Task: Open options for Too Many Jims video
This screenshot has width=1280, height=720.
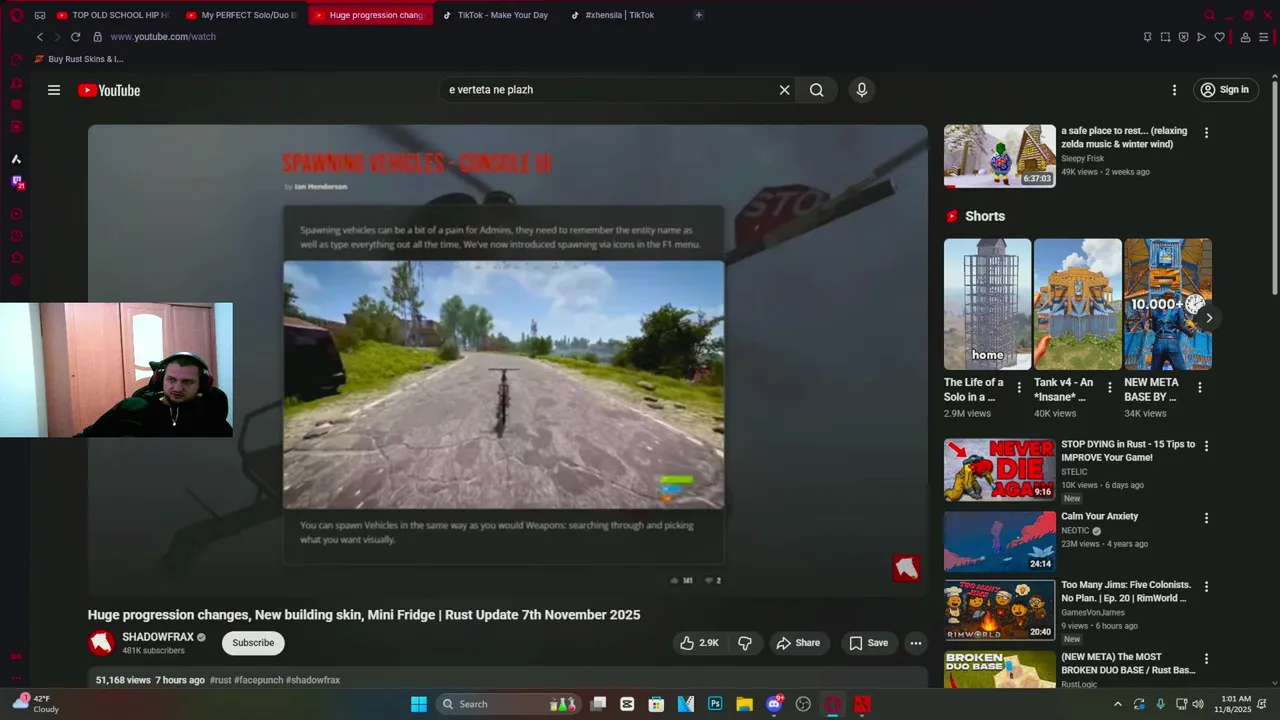Action: click(x=1206, y=587)
